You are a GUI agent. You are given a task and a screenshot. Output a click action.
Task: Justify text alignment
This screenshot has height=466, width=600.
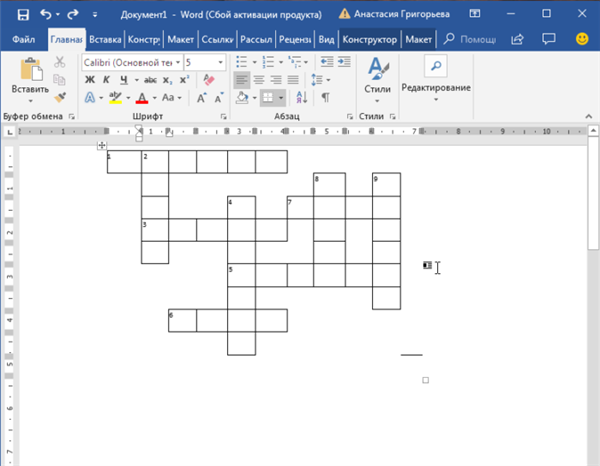click(x=293, y=80)
